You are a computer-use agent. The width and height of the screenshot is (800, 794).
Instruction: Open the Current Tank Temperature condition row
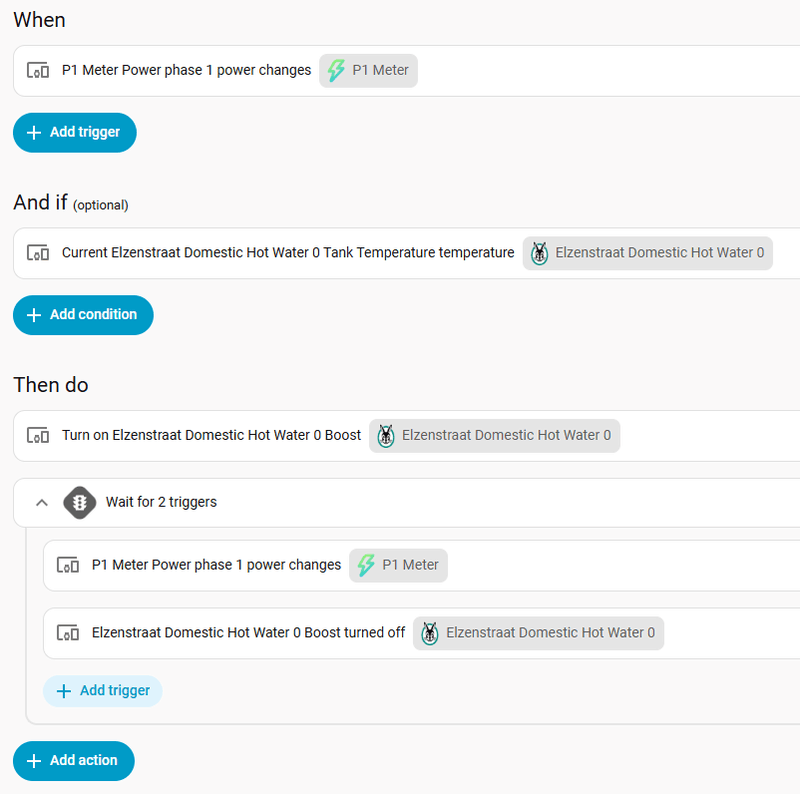coord(407,253)
